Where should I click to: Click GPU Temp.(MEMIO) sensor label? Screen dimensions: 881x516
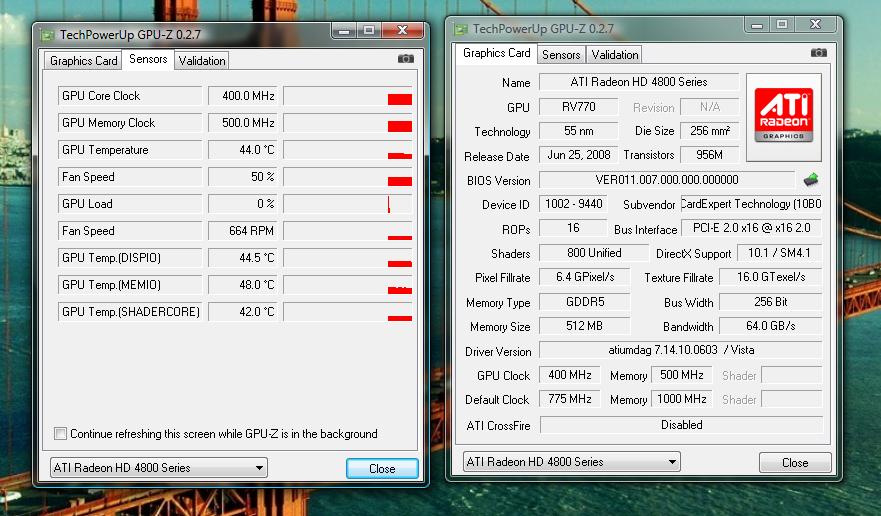pyautogui.click(x=130, y=284)
